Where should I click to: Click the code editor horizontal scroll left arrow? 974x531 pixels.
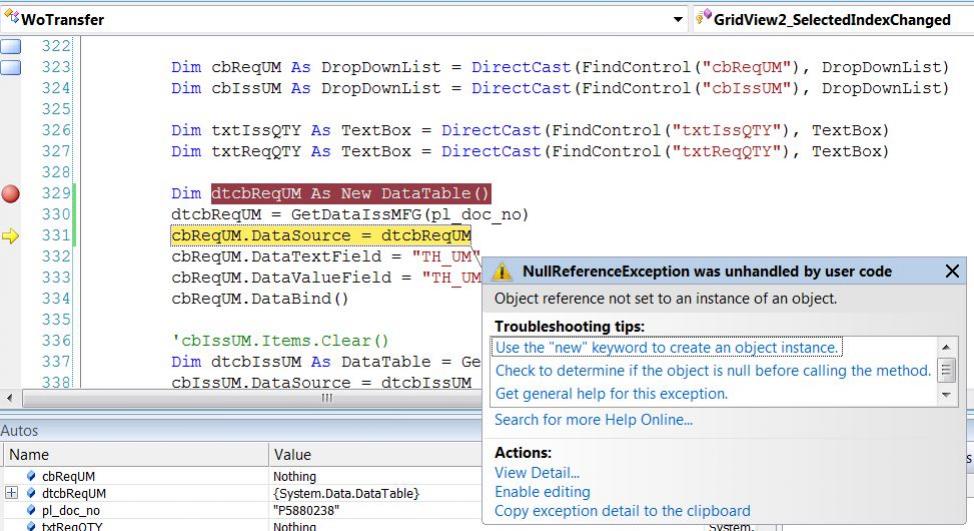pos(9,398)
